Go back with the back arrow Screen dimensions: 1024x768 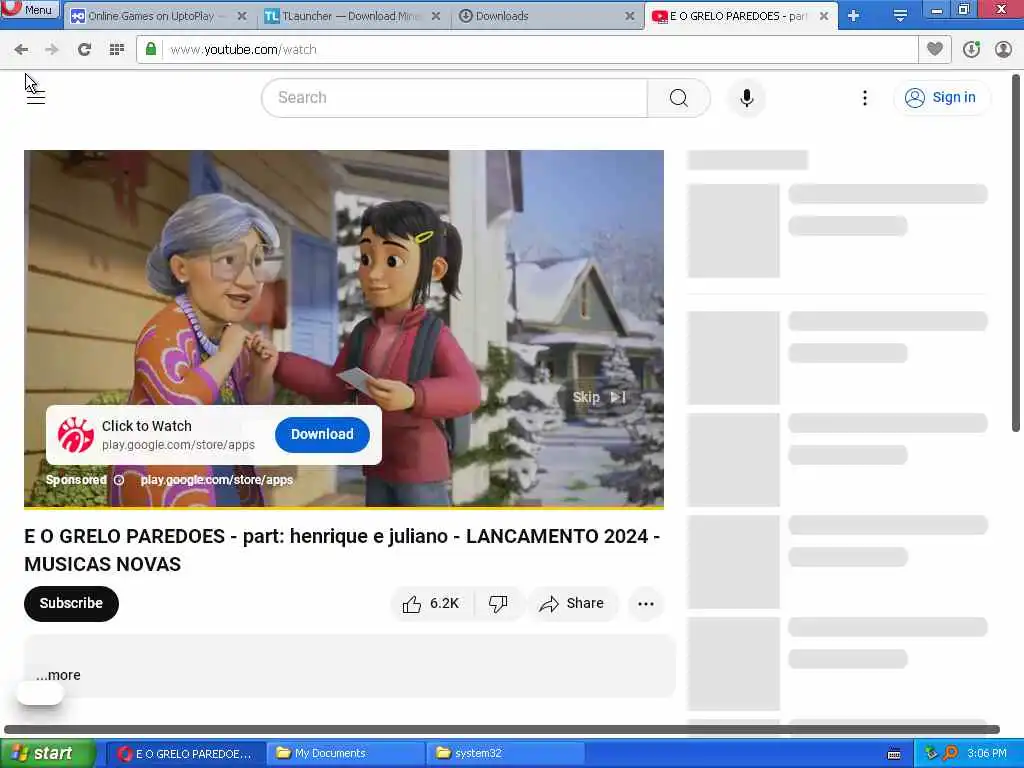click(21, 49)
